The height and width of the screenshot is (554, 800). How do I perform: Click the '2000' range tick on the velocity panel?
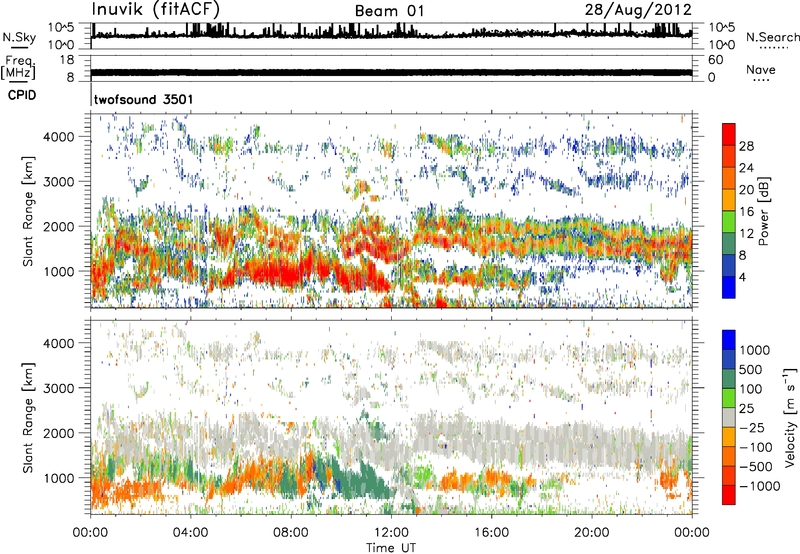click(59, 433)
